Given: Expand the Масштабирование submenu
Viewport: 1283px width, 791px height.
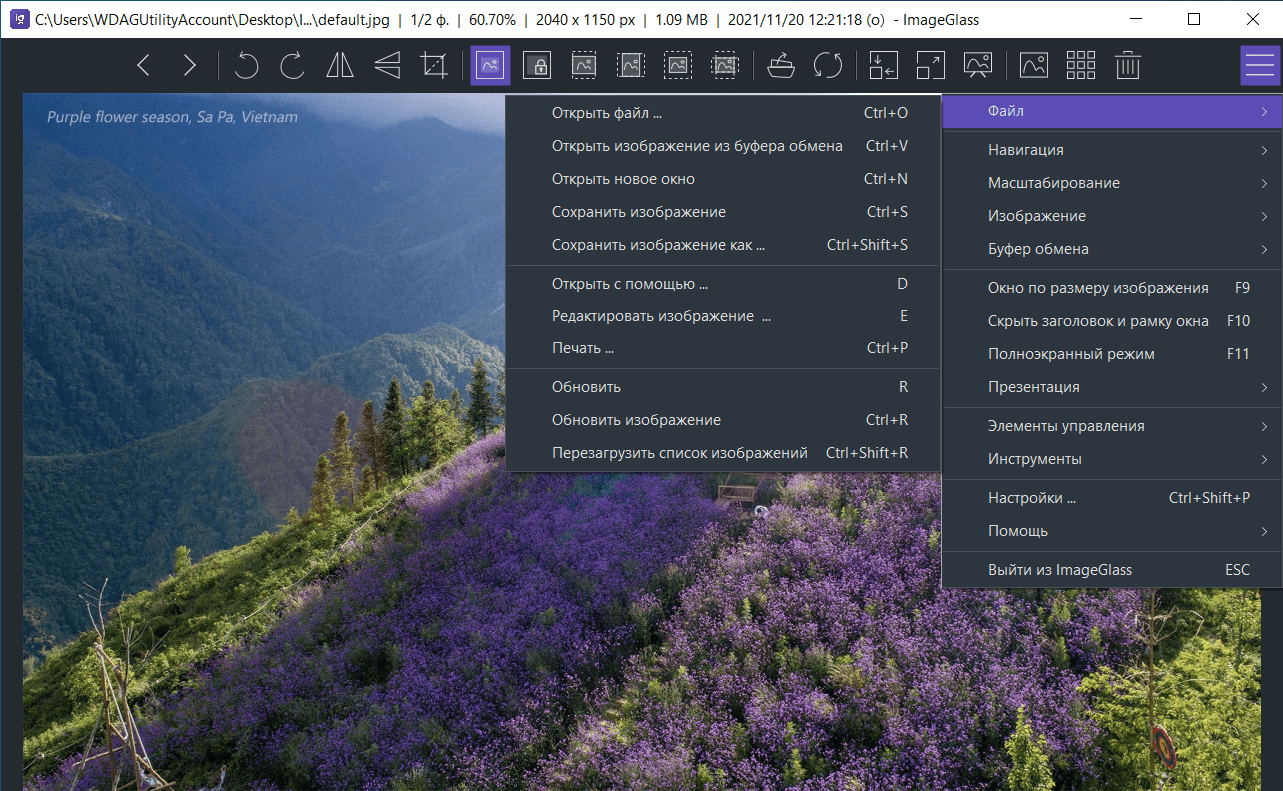Looking at the screenshot, I should click(1112, 183).
